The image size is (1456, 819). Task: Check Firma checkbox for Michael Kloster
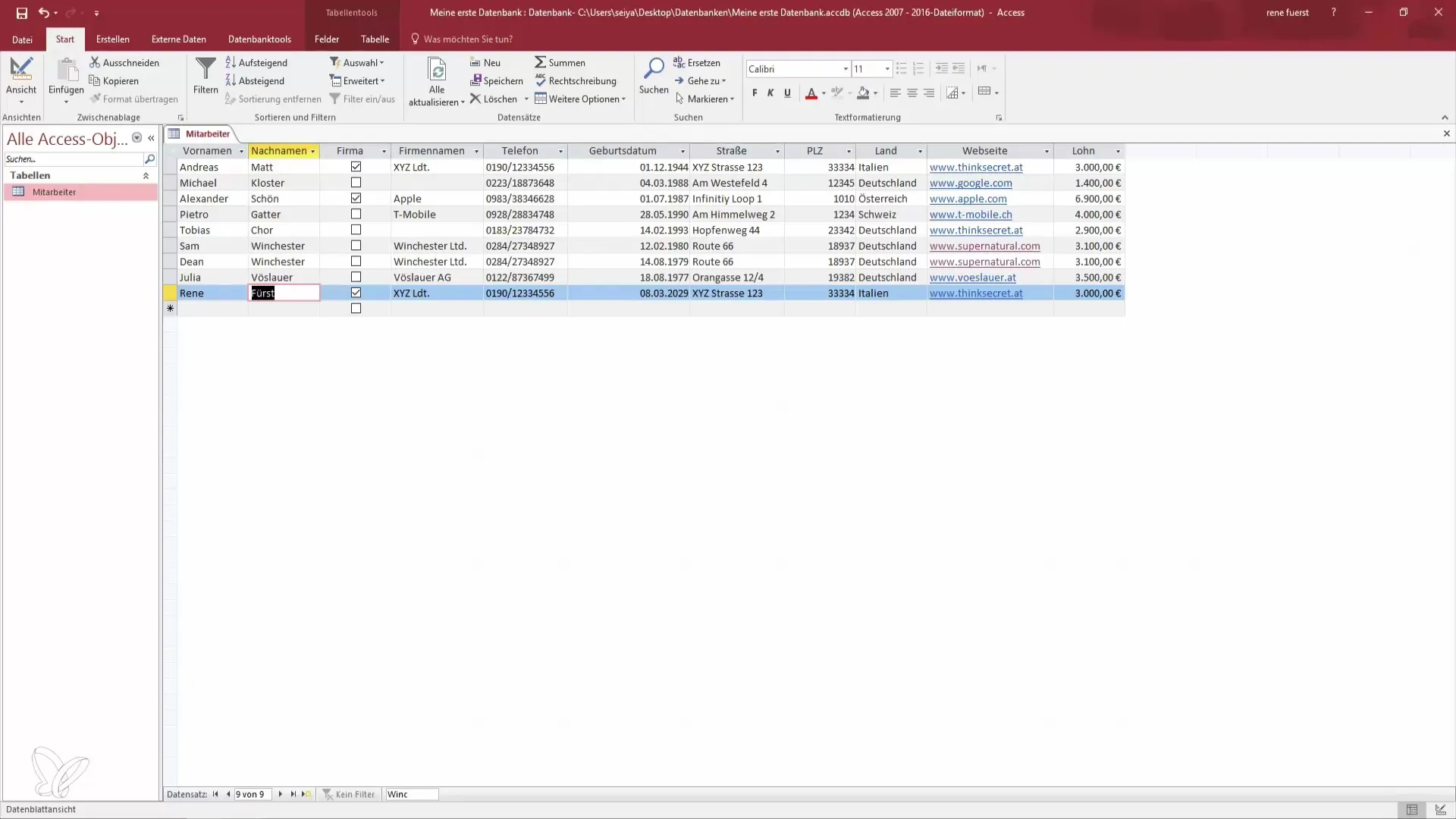[x=356, y=183]
